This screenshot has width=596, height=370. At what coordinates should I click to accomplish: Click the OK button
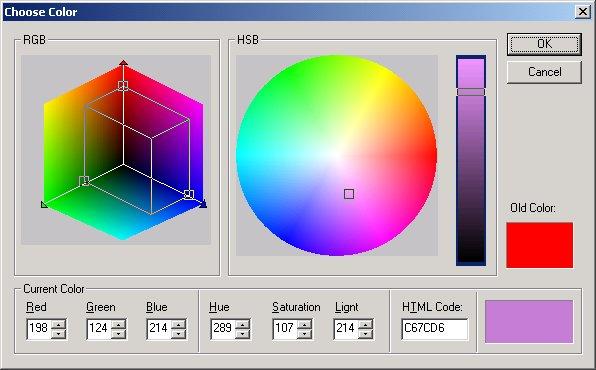tap(544, 44)
